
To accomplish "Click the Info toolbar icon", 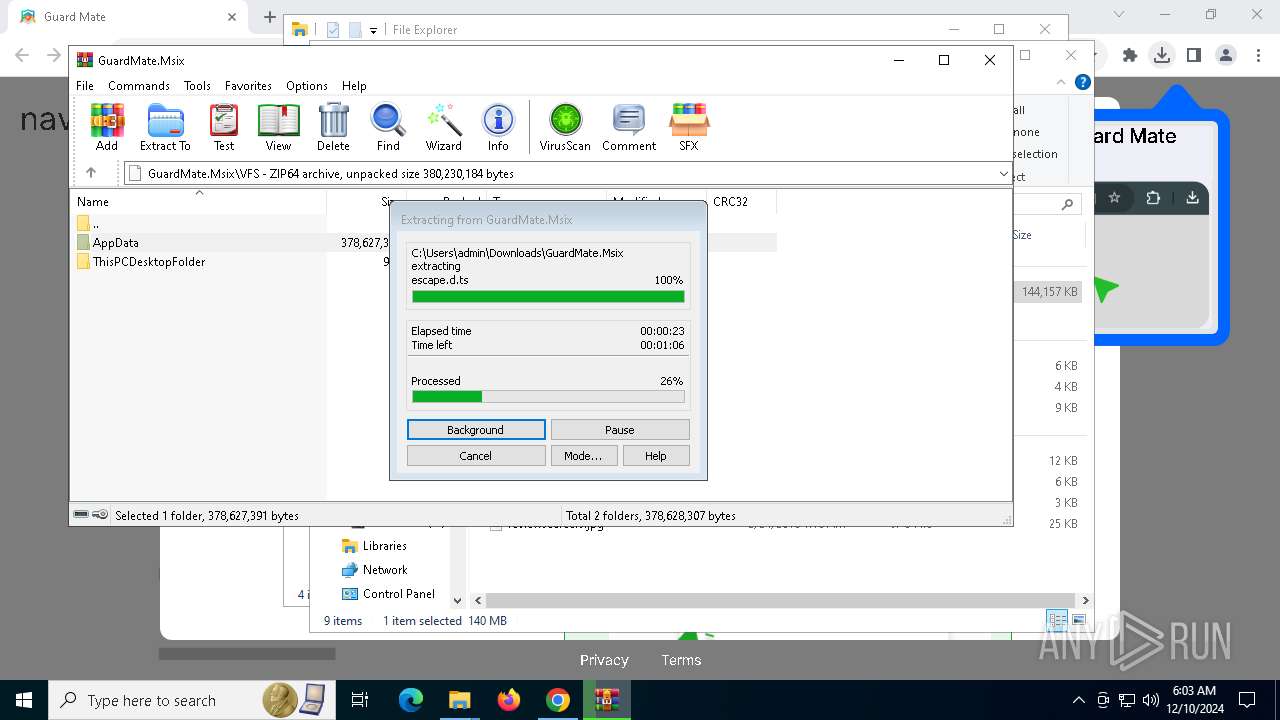I will click(x=498, y=127).
